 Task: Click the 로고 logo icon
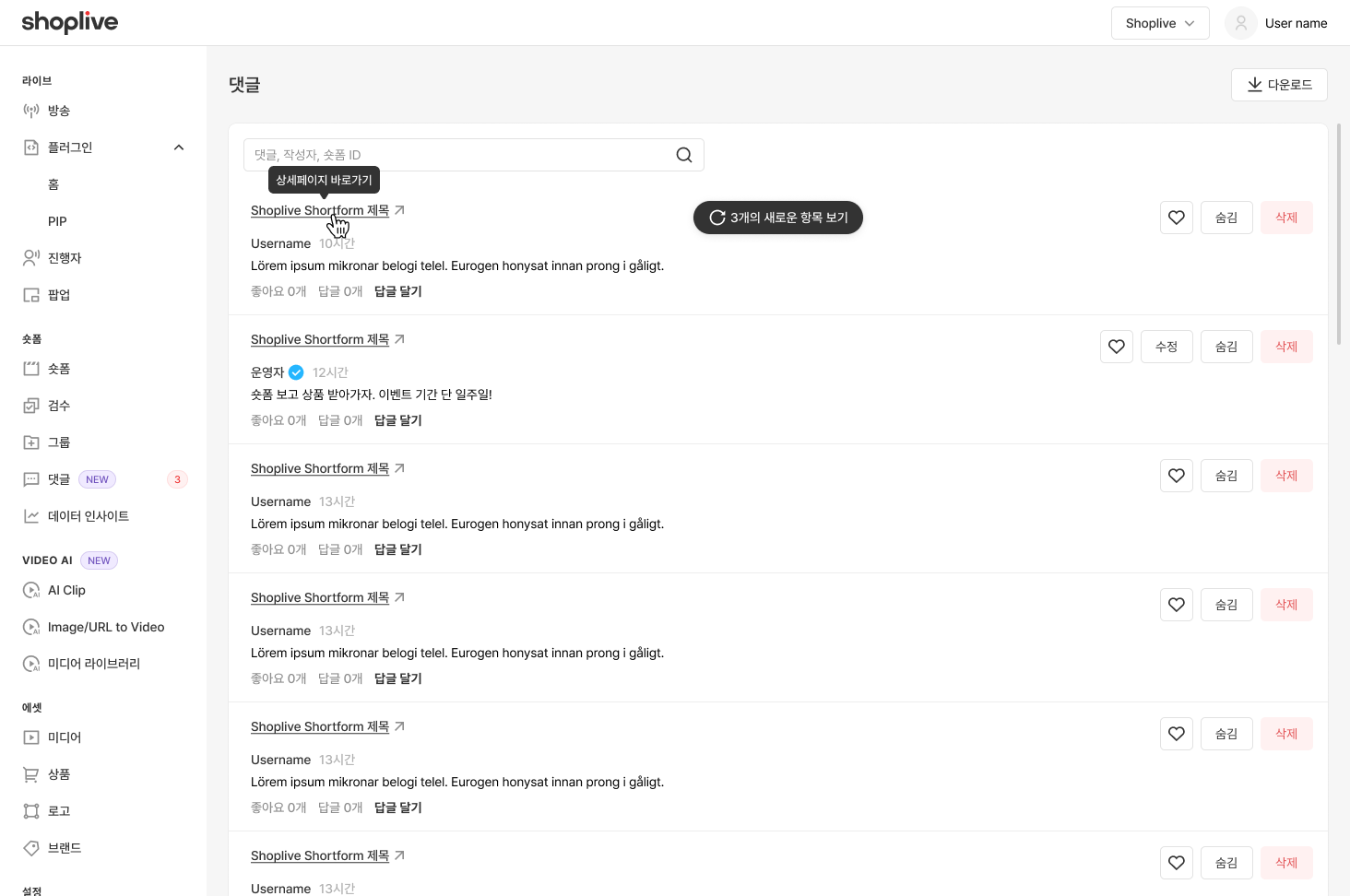coord(31,811)
